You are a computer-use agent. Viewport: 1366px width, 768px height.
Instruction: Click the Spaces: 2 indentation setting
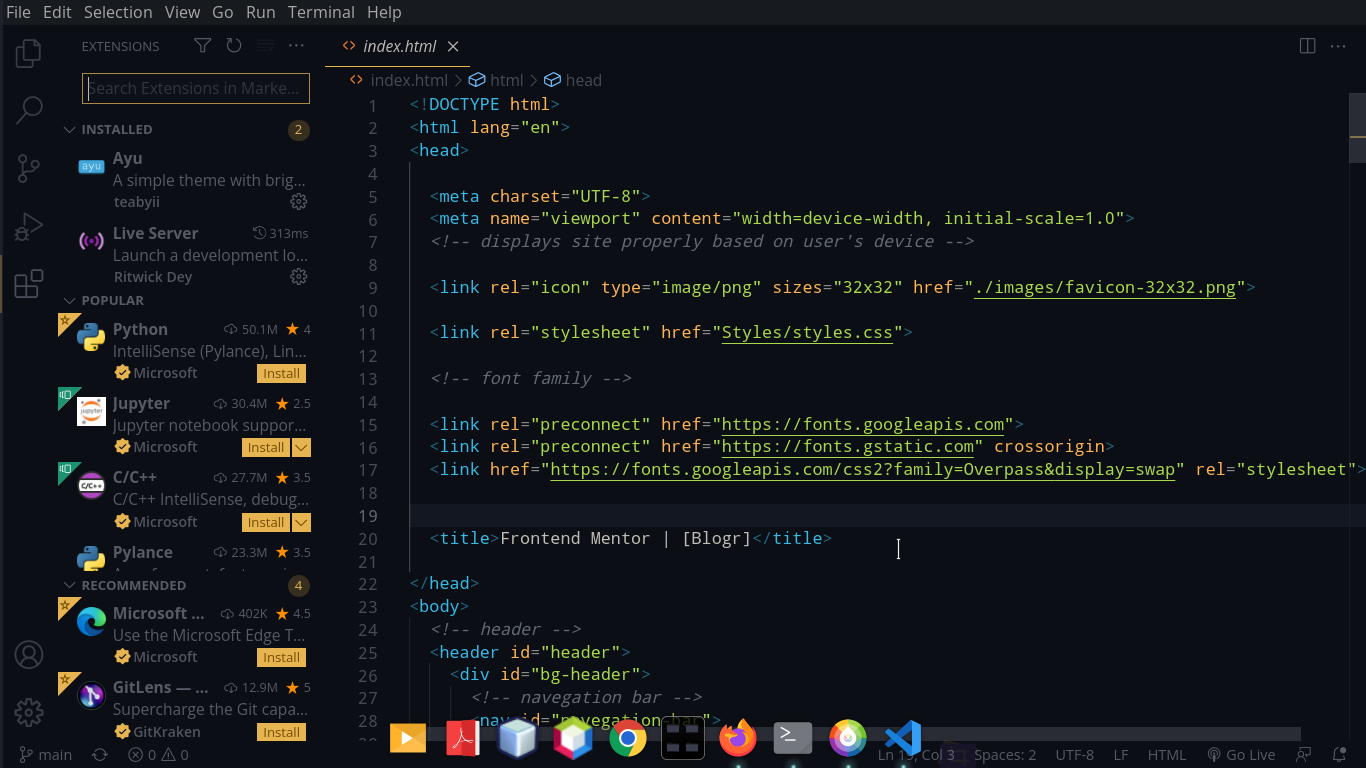click(x=1005, y=755)
